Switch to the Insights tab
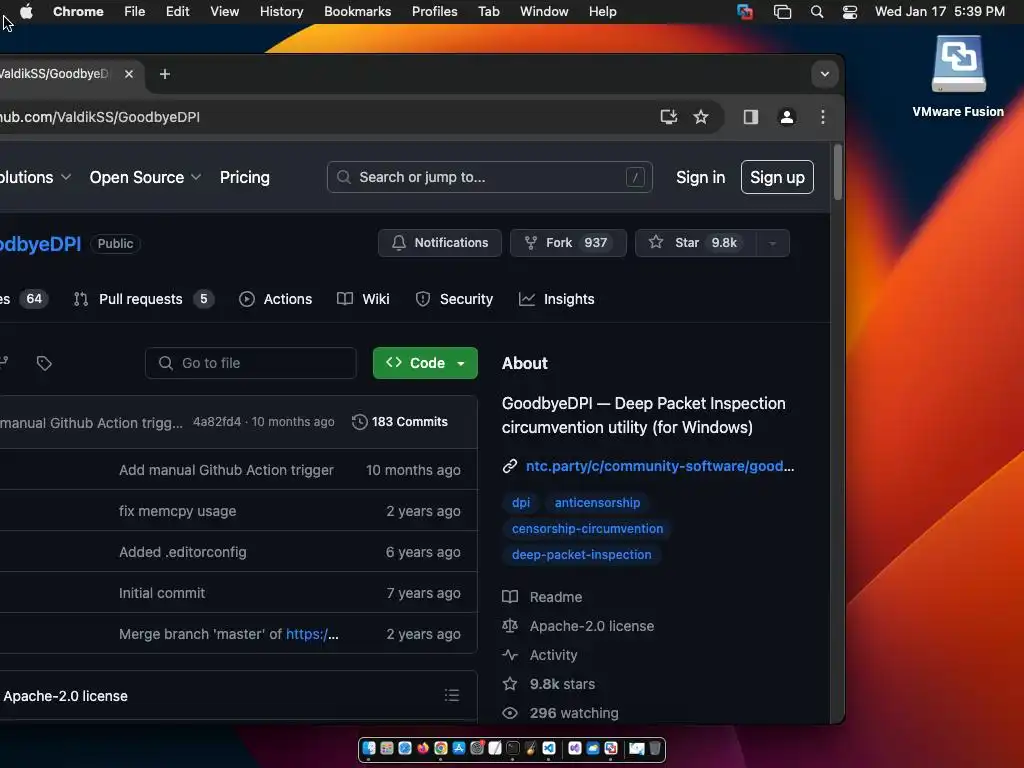The width and height of the screenshot is (1024, 768). coord(556,299)
